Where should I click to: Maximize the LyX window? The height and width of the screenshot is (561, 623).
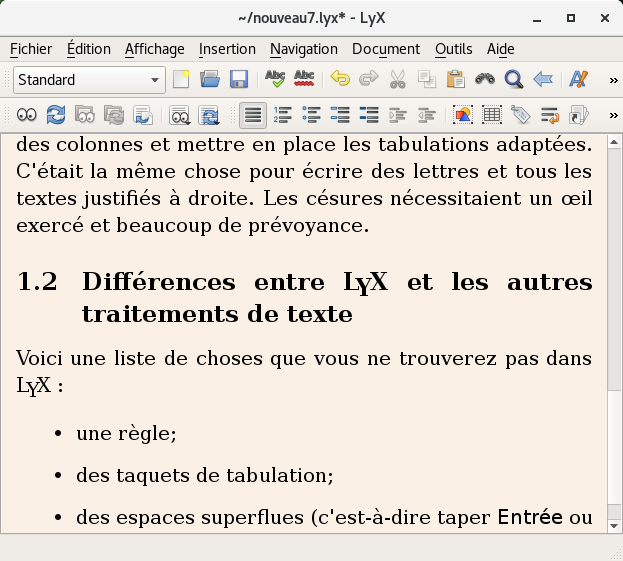point(571,18)
